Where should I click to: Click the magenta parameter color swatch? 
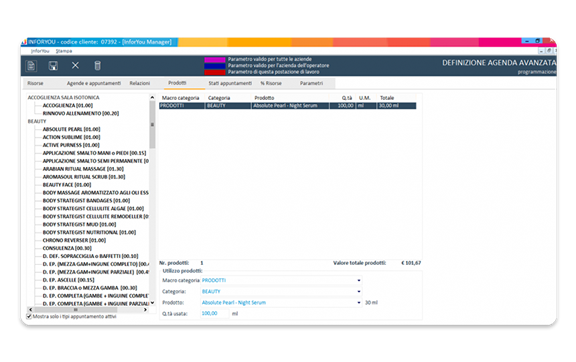(x=215, y=60)
